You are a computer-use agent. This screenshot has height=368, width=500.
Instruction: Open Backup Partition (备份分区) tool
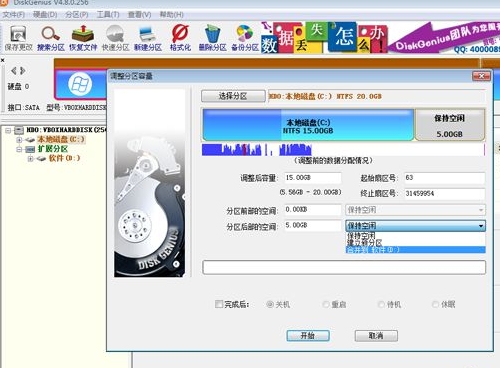245,38
